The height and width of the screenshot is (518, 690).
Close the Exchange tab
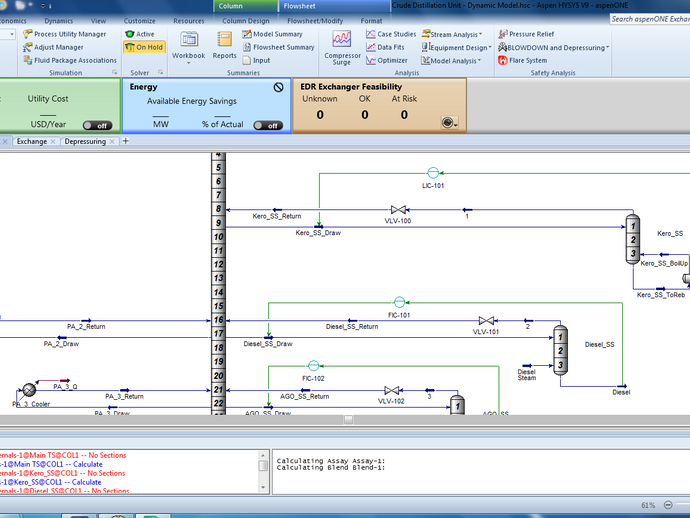[x=53, y=141]
